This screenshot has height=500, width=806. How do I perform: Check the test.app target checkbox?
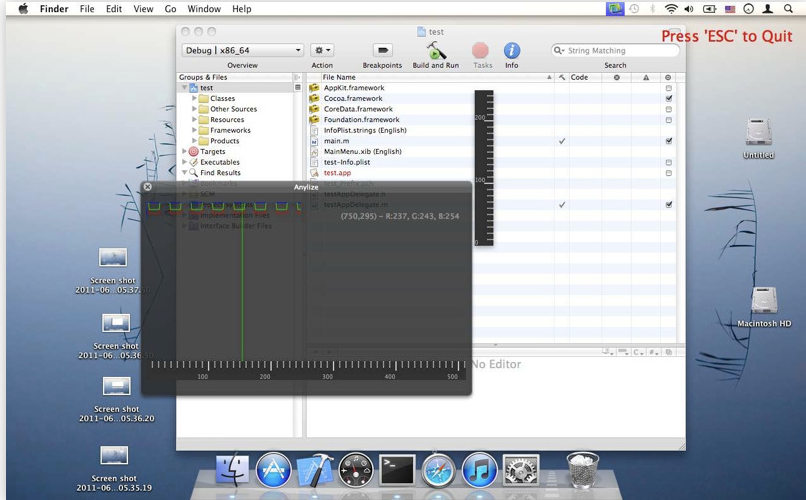coord(668,173)
